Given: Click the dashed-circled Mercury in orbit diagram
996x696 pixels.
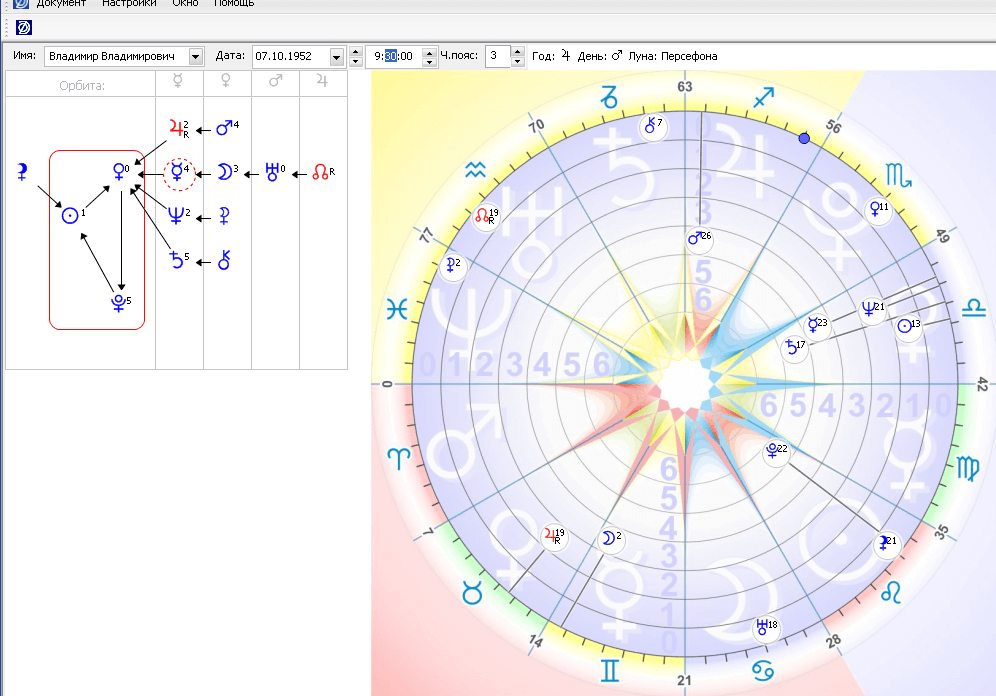Looking at the screenshot, I should click(179, 173).
